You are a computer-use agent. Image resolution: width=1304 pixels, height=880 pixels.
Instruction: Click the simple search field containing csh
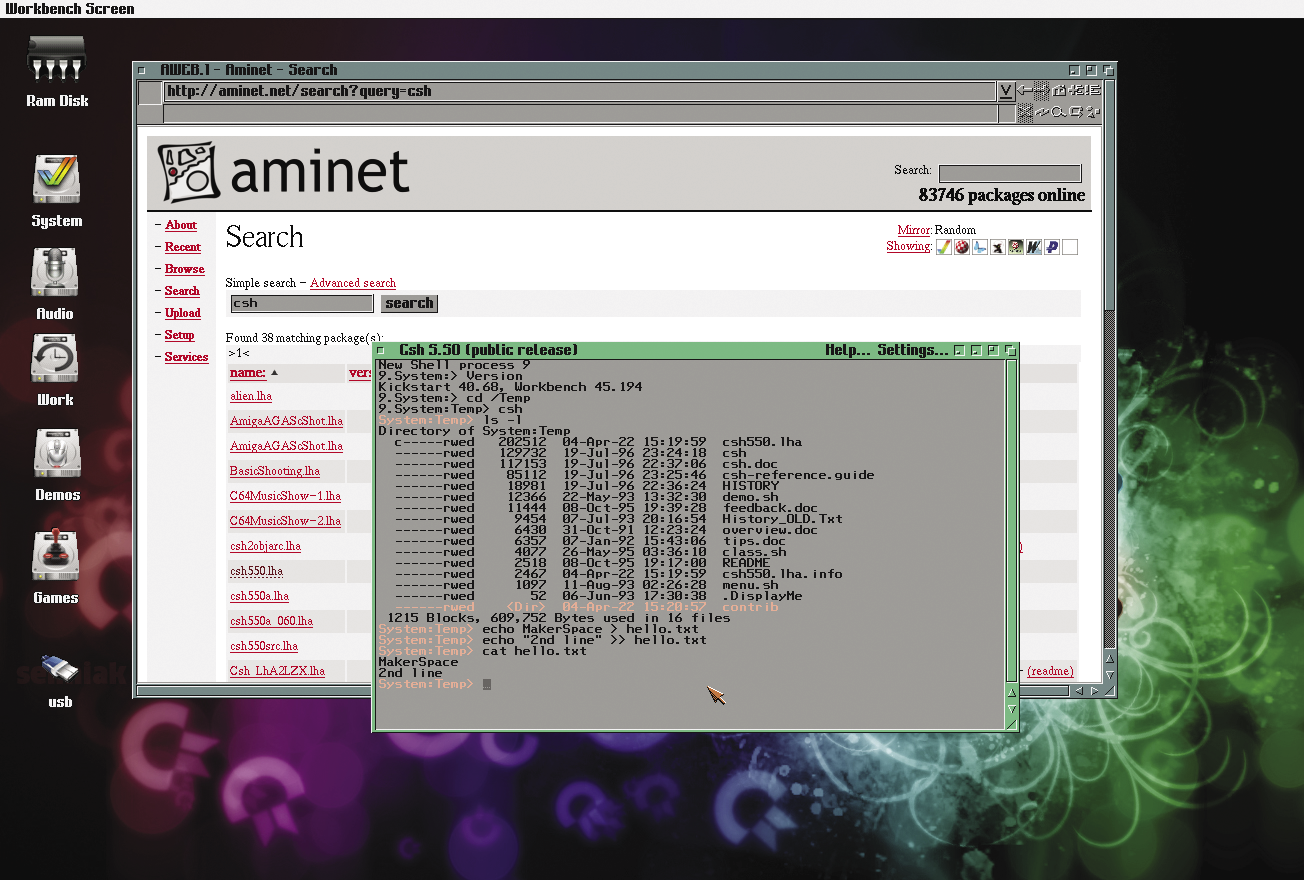pos(302,303)
